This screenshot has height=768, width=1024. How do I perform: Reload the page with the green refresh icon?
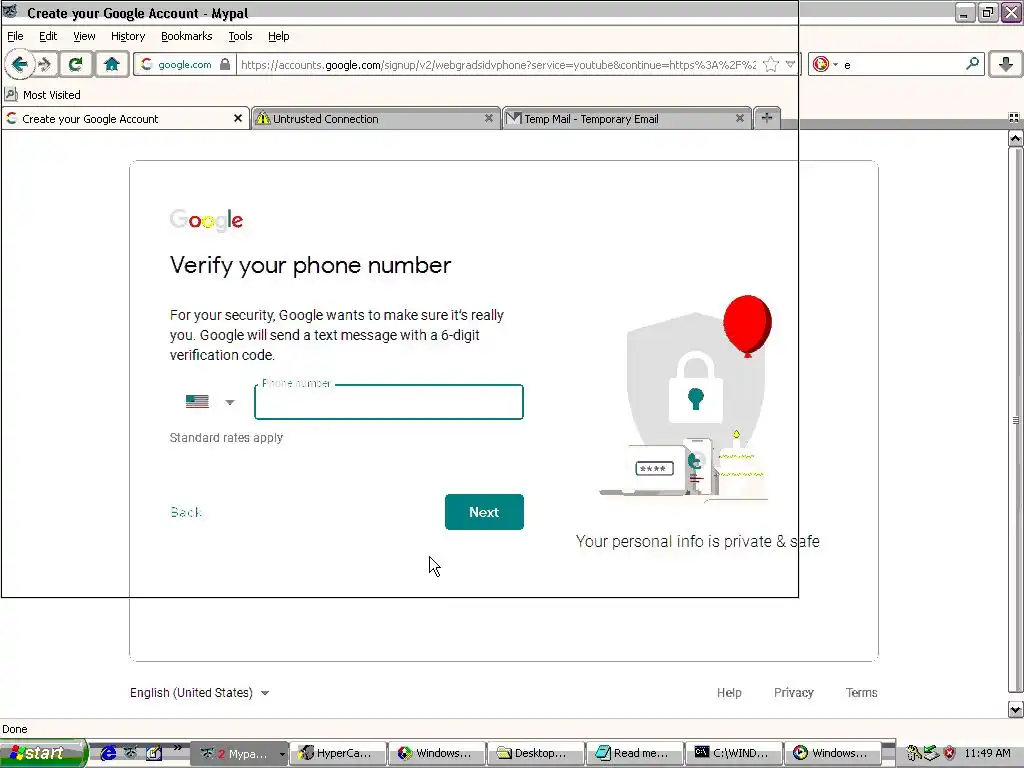pos(76,65)
